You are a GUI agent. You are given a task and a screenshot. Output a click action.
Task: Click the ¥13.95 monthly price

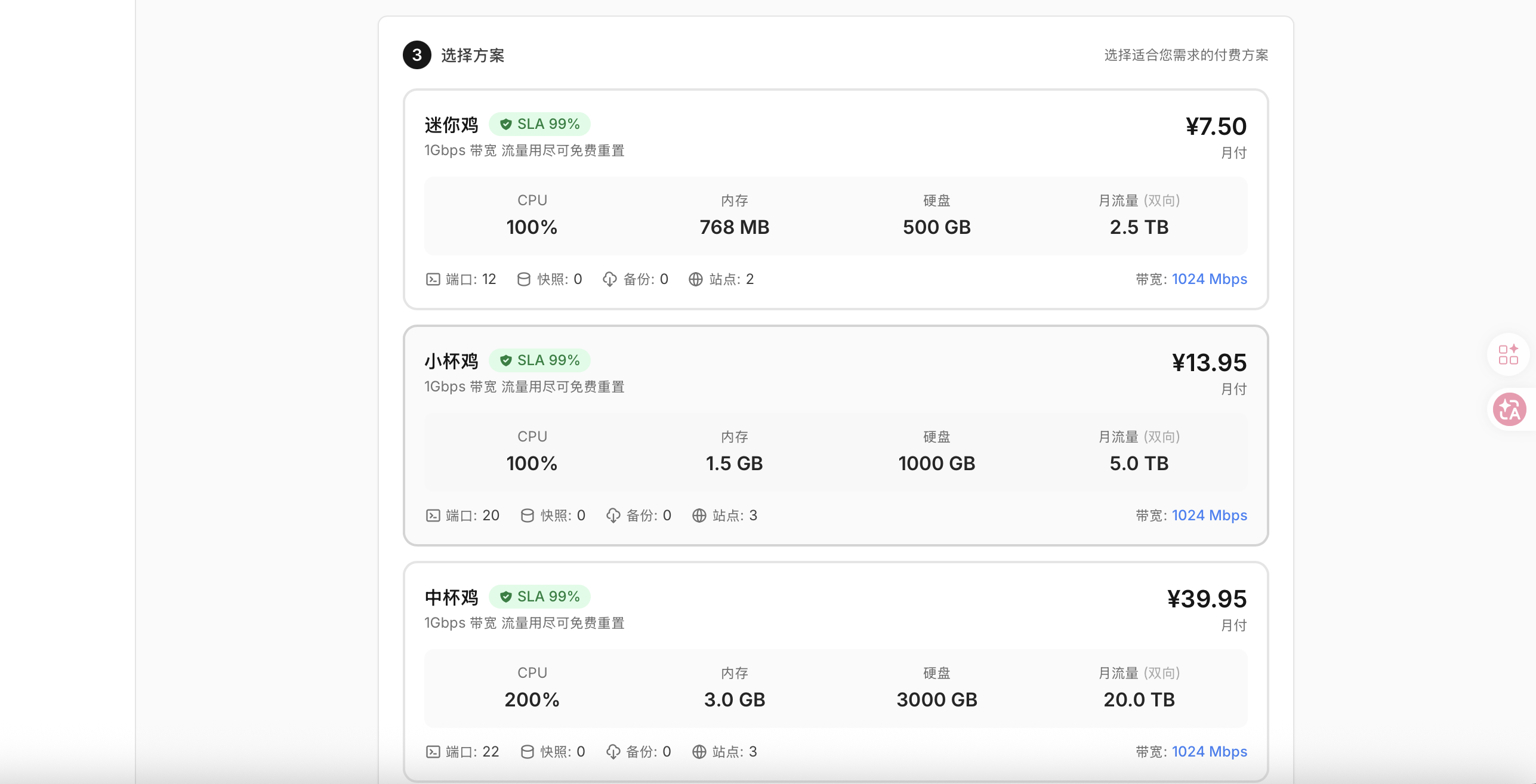click(x=1209, y=363)
